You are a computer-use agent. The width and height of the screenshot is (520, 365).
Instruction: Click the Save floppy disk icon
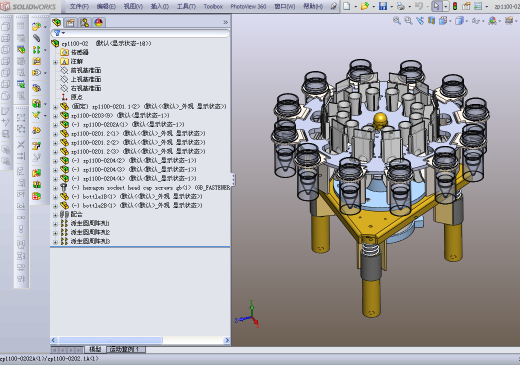[383, 6]
